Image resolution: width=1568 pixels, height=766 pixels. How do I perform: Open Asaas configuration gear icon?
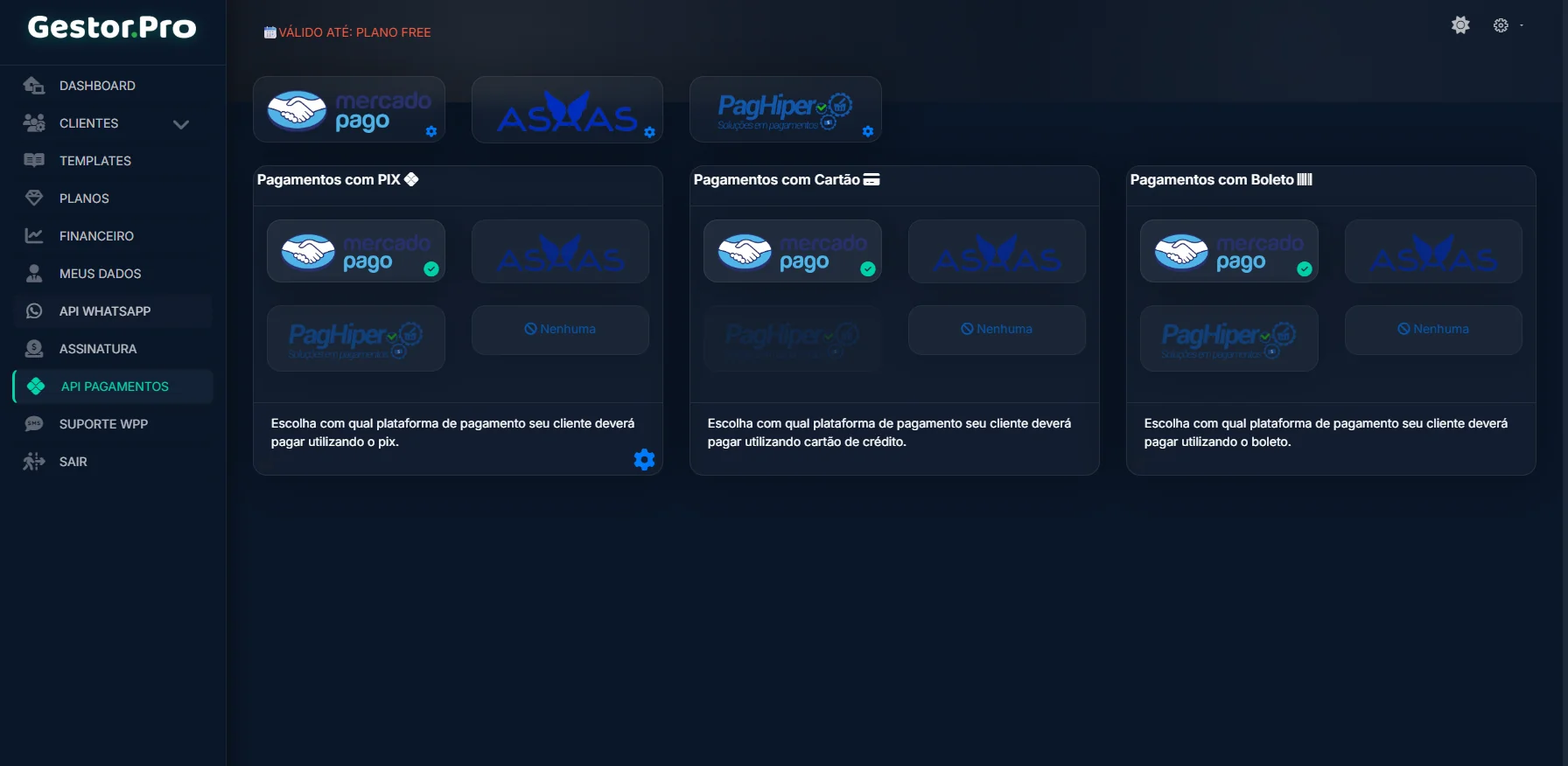[x=649, y=133]
